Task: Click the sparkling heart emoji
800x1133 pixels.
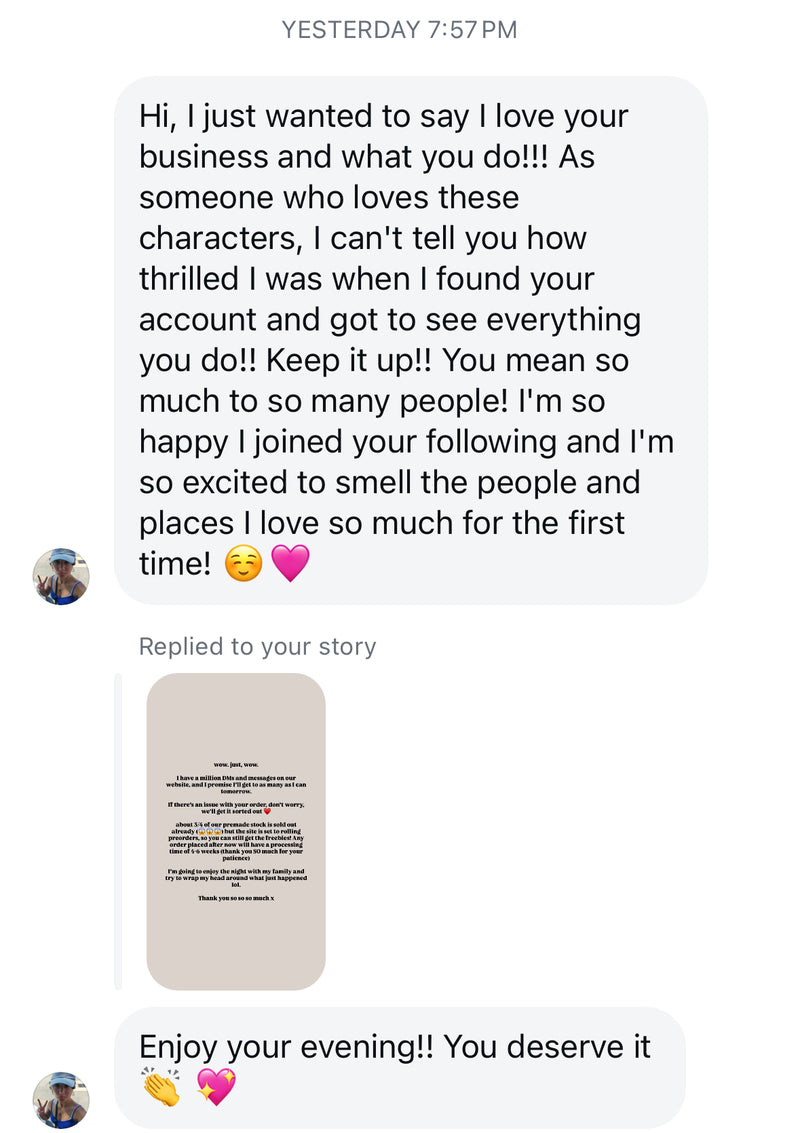Action: click(215, 1088)
